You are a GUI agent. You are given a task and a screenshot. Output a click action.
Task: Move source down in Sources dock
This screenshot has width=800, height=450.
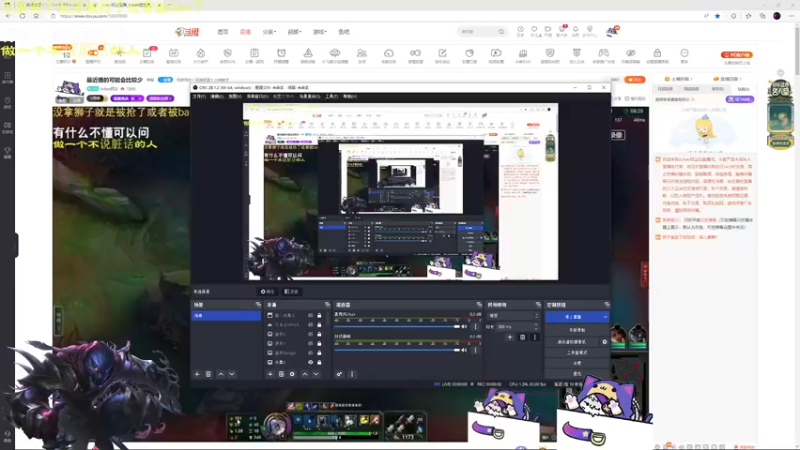click(x=316, y=374)
